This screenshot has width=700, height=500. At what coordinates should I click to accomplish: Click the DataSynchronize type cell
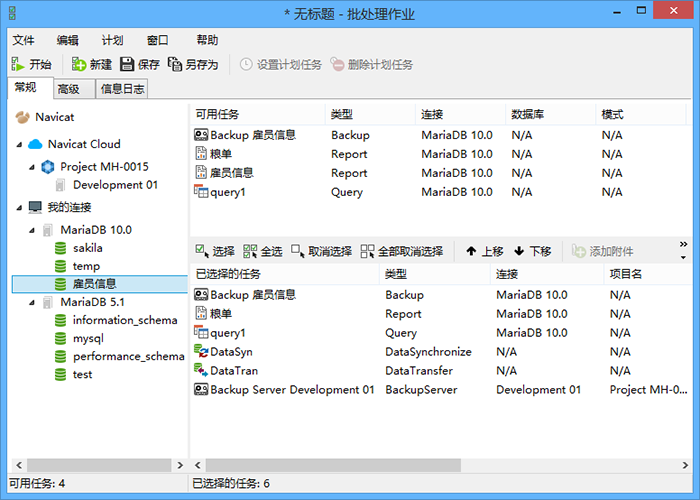coord(428,352)
